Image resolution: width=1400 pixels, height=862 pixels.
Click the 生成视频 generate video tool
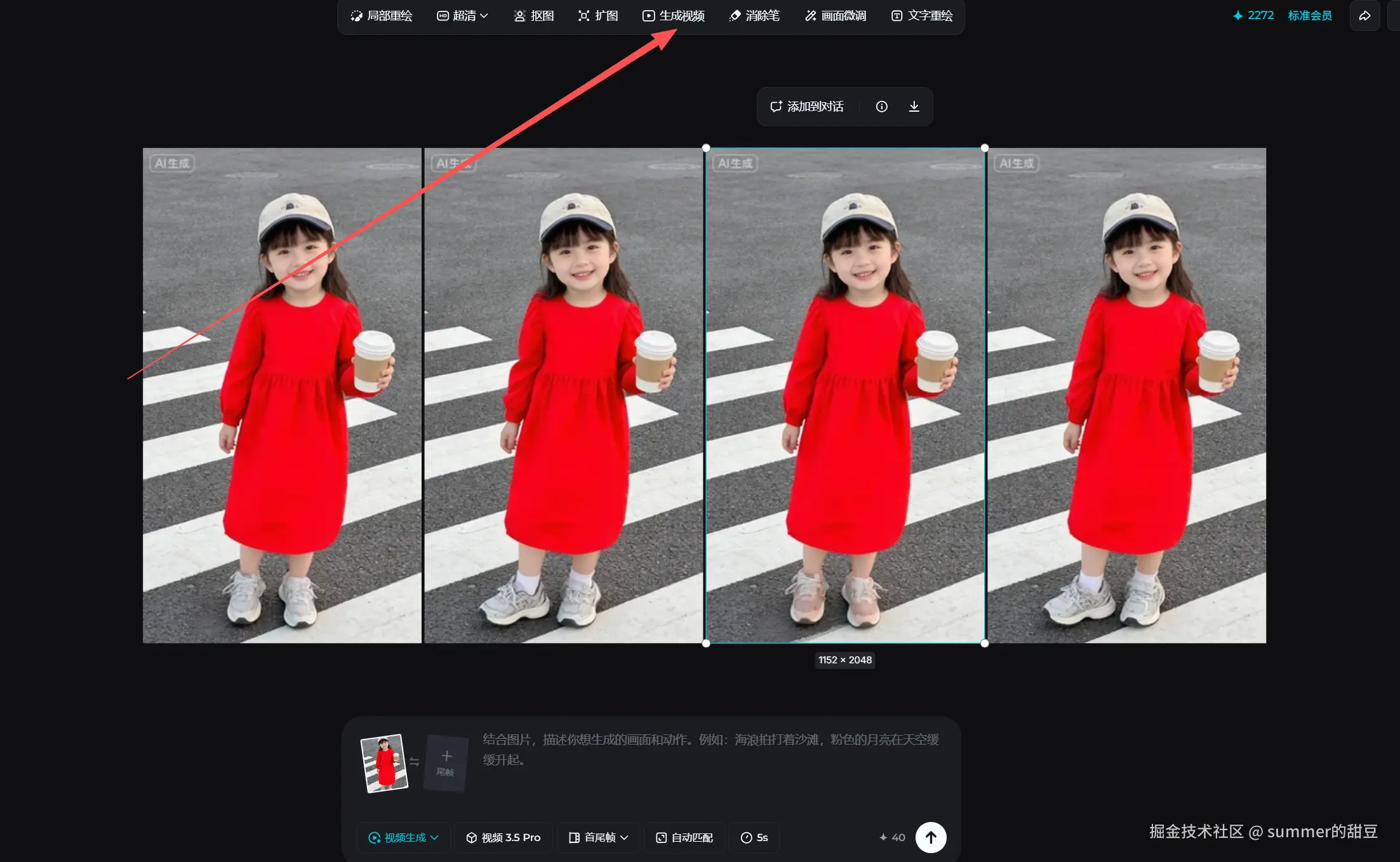coord(674,16)
